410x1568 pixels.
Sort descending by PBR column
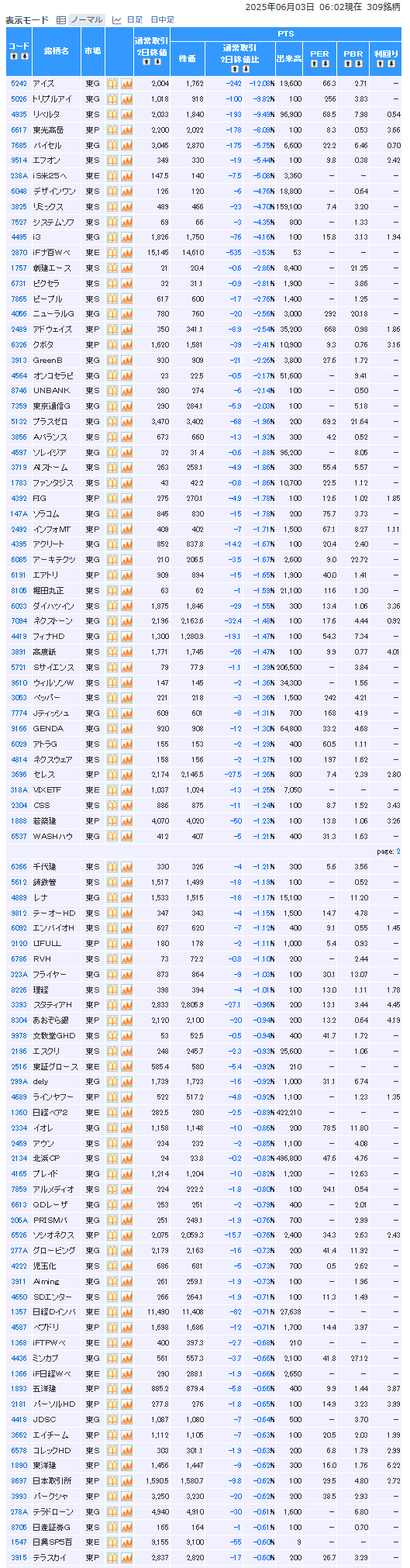[x=359, y=64]
